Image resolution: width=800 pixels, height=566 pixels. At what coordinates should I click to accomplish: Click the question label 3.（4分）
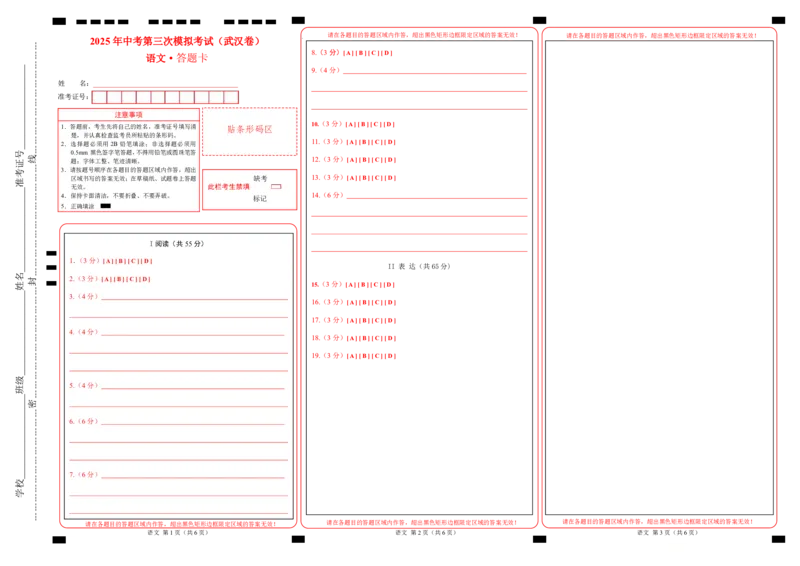point(84,296)
